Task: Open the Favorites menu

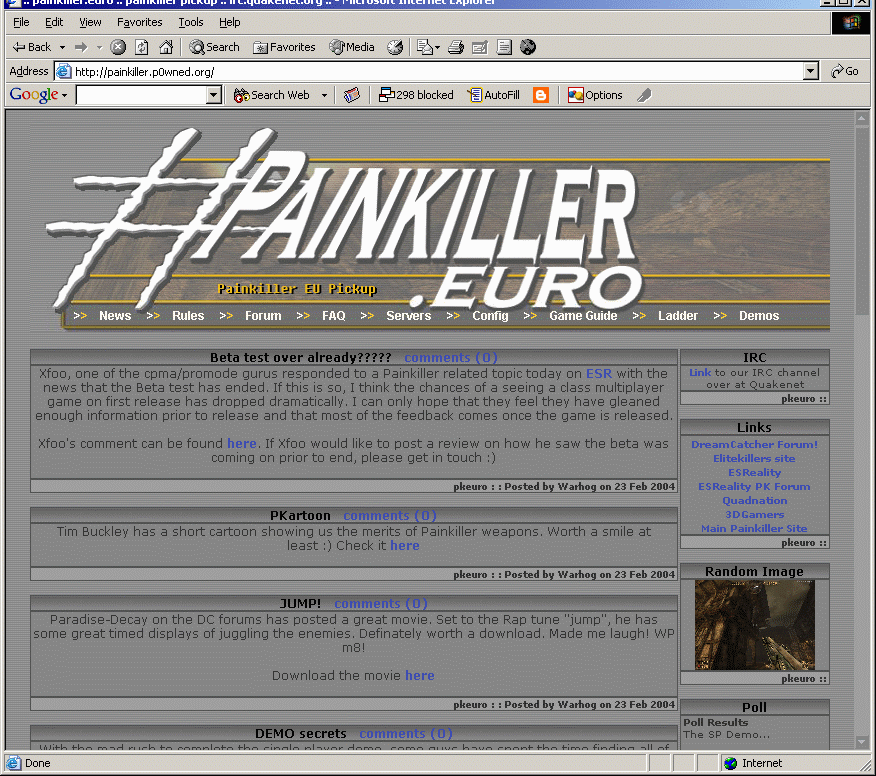Action: (x=140, y=22)
